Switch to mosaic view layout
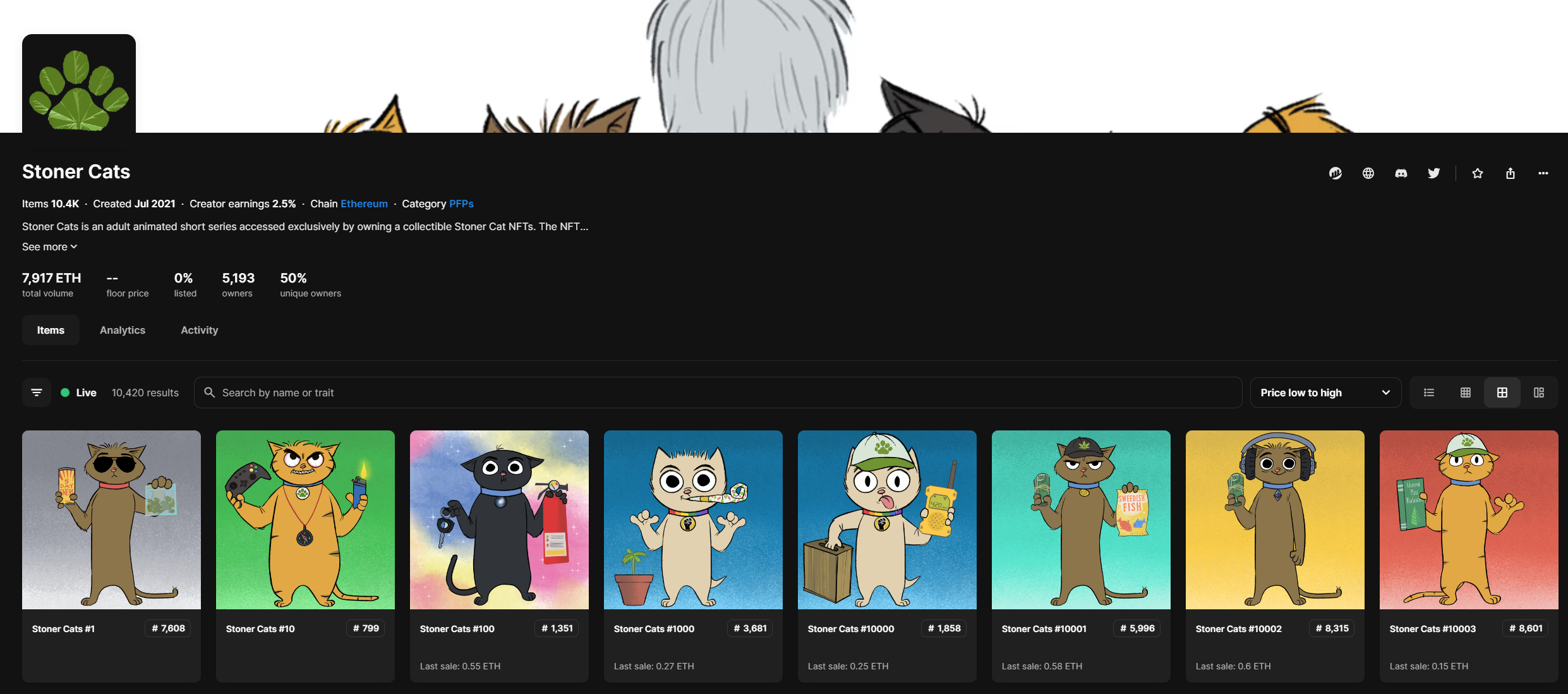The image size is (1568, 694). pos(1538,393)
